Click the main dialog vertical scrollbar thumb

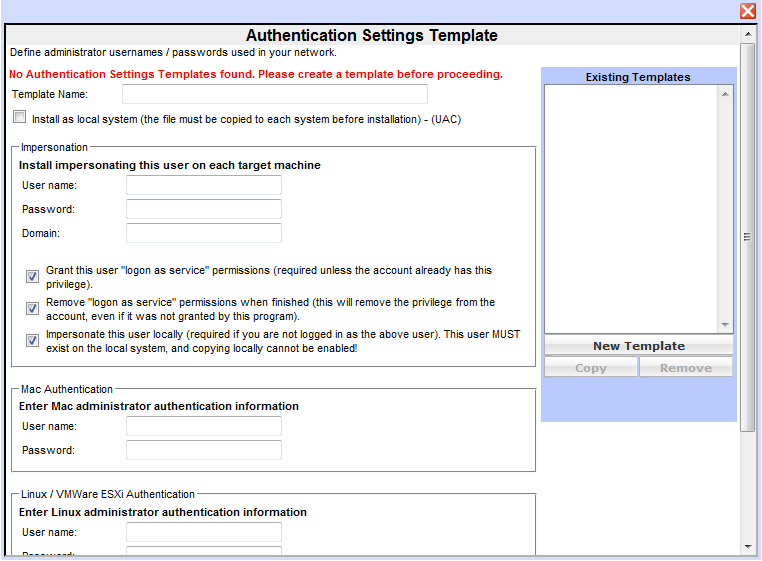tap(748, 237)
